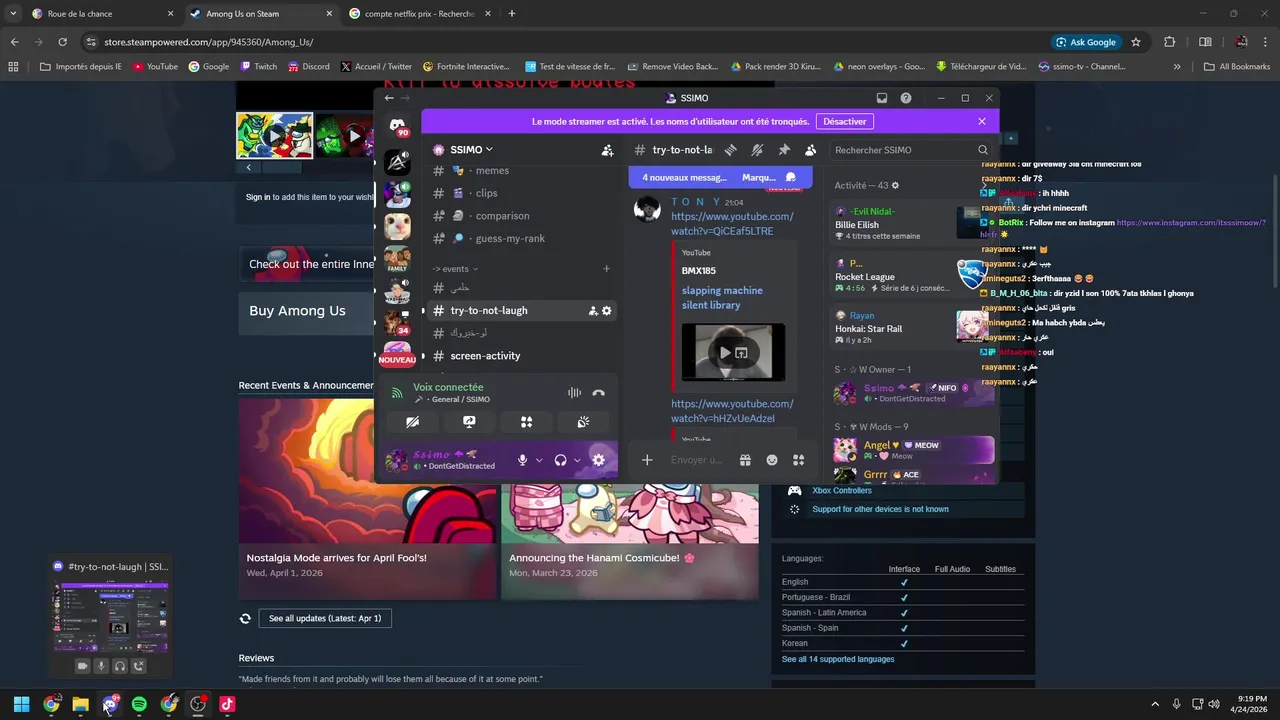Click Activité settings gear icon
The width and height of the screenshot is (1280, 720).
pyautogui.click(x=895, y=185)
